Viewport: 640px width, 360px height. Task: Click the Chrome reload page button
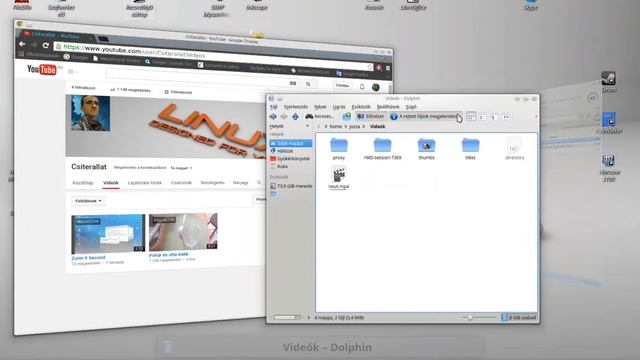[x=46, y=45]
